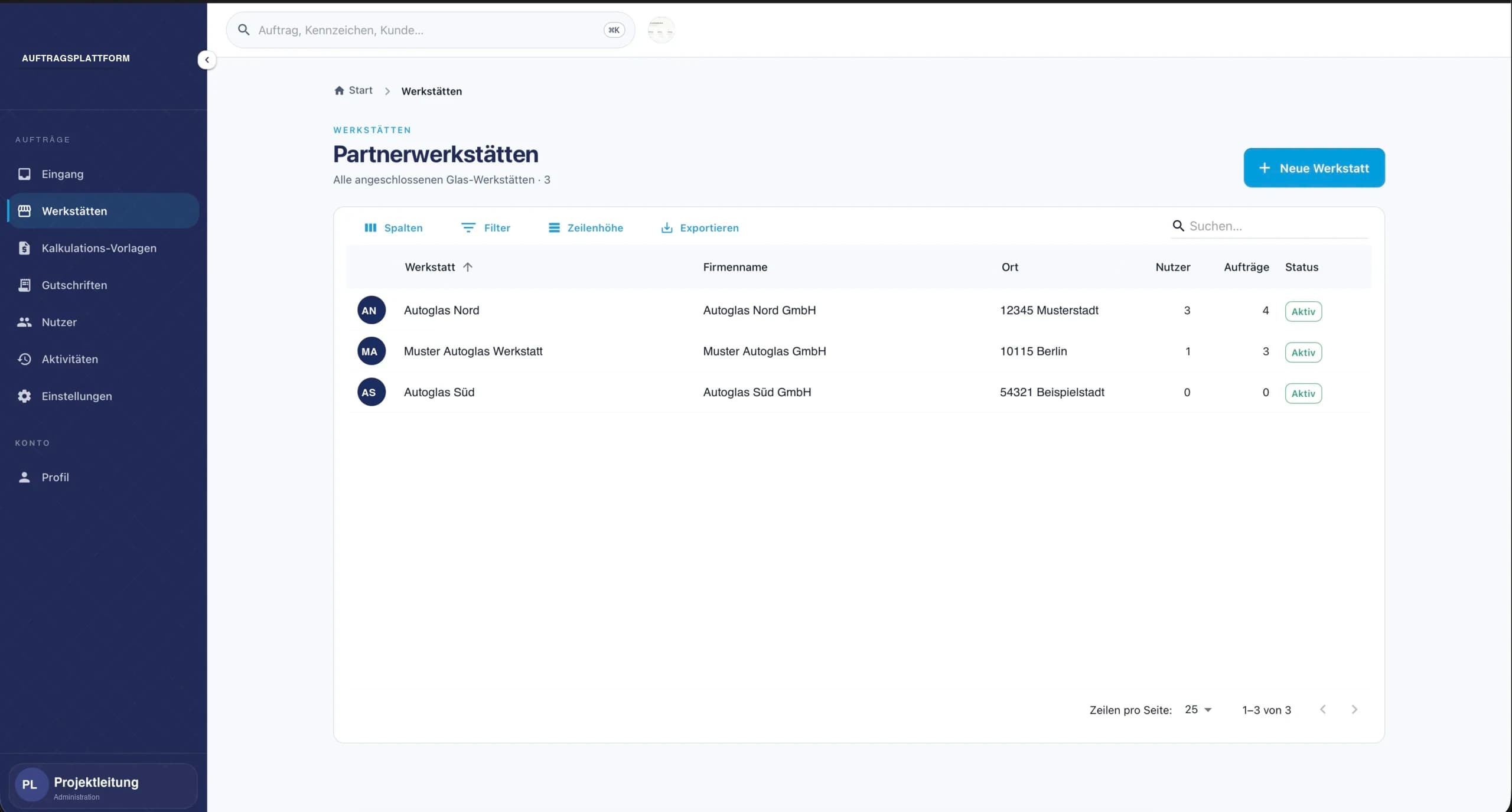
Task: Go to next page of table results
Action: click(x=1354, y=709)
